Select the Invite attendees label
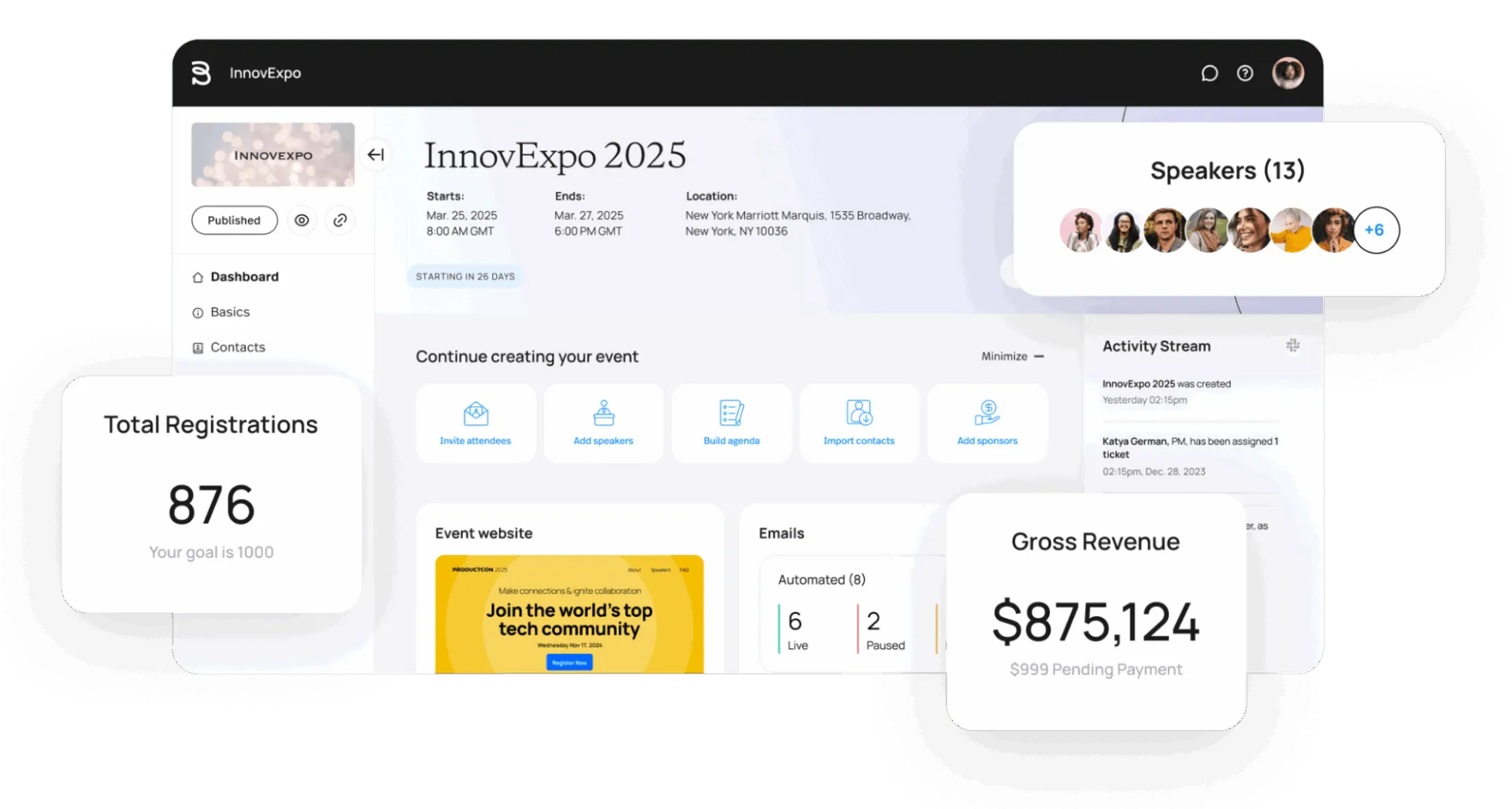The width and height of the screenshot is (1512, 809). point(476,441)
